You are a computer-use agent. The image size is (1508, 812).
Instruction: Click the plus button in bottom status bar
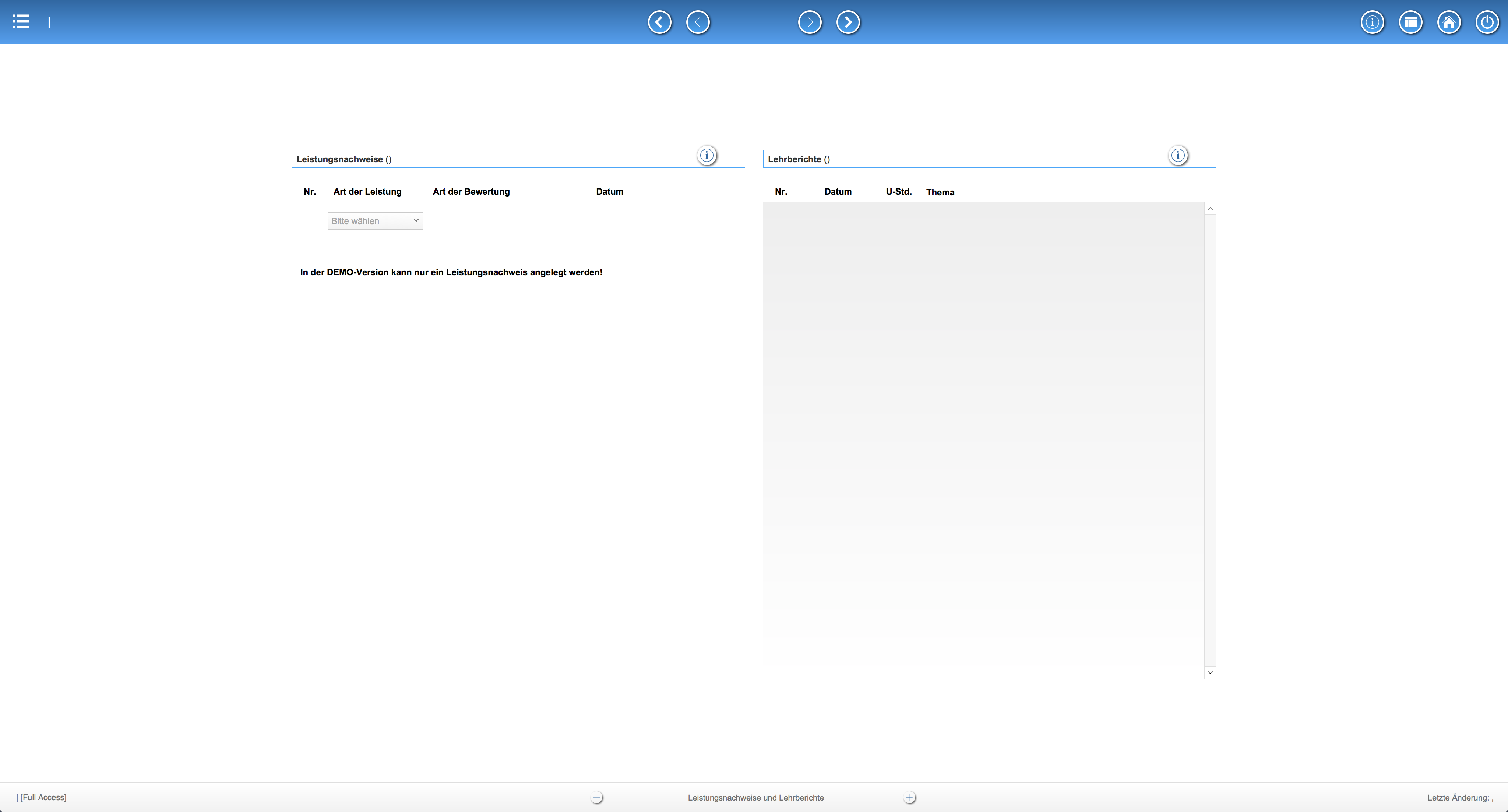tap(909, 797)
